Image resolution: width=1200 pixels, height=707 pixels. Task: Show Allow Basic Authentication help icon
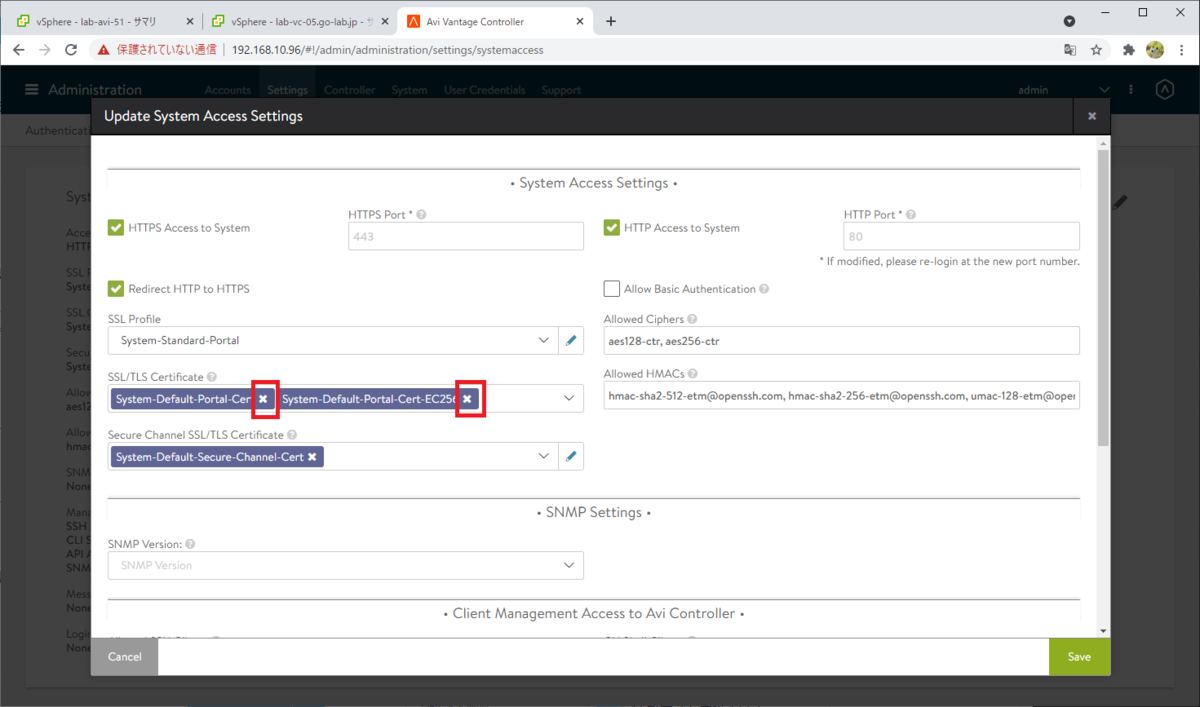click(764, 289)
